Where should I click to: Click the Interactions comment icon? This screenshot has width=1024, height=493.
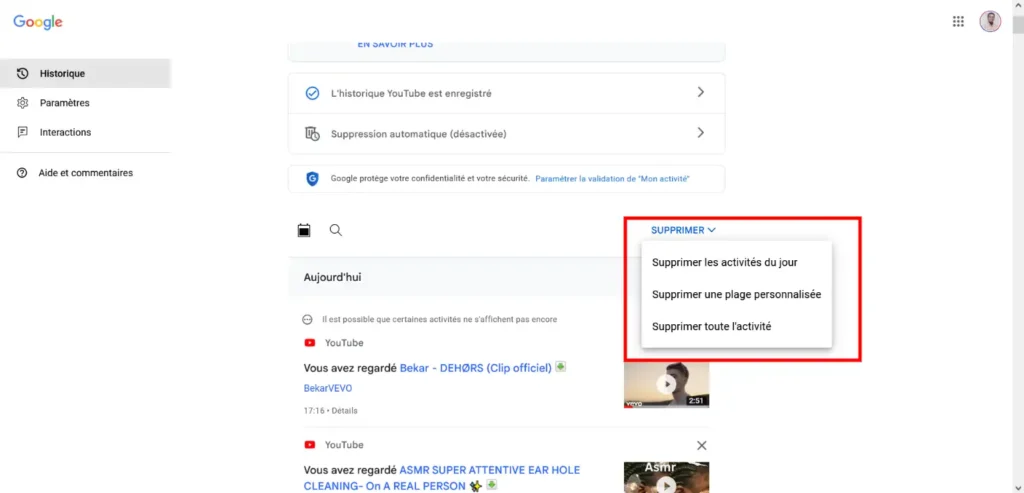[x=22, y=132]
